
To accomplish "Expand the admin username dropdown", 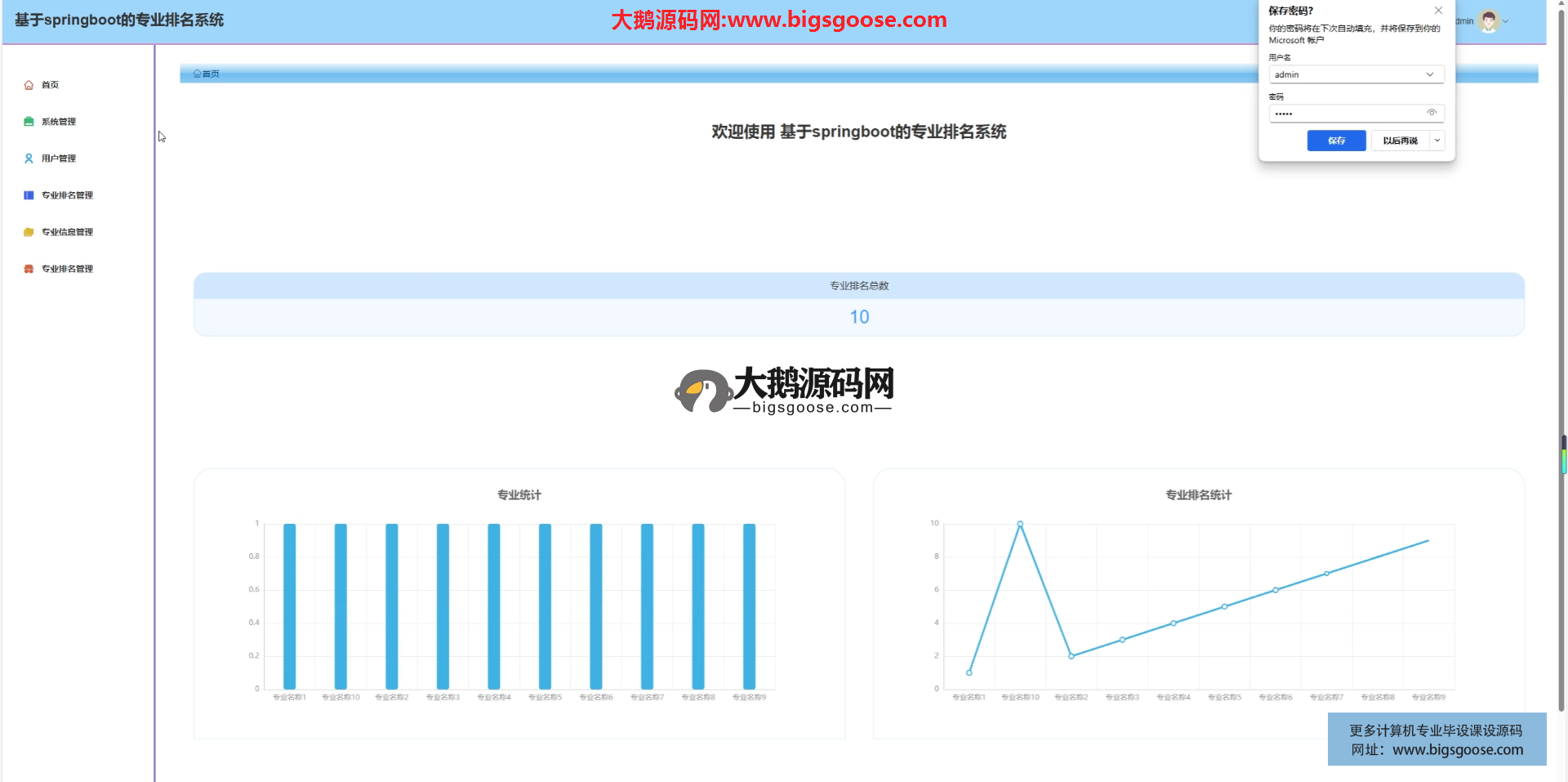I will tap(1429, 74).
